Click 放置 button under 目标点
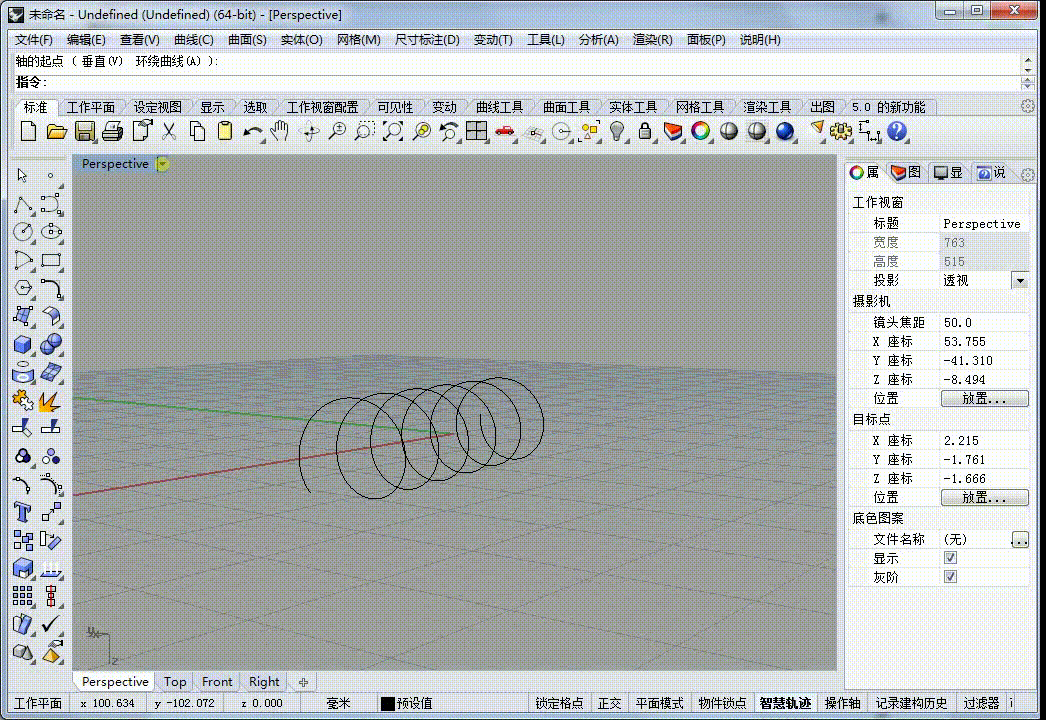The image size is (1046, 720). pyautogui.click(x=984, y=497)
